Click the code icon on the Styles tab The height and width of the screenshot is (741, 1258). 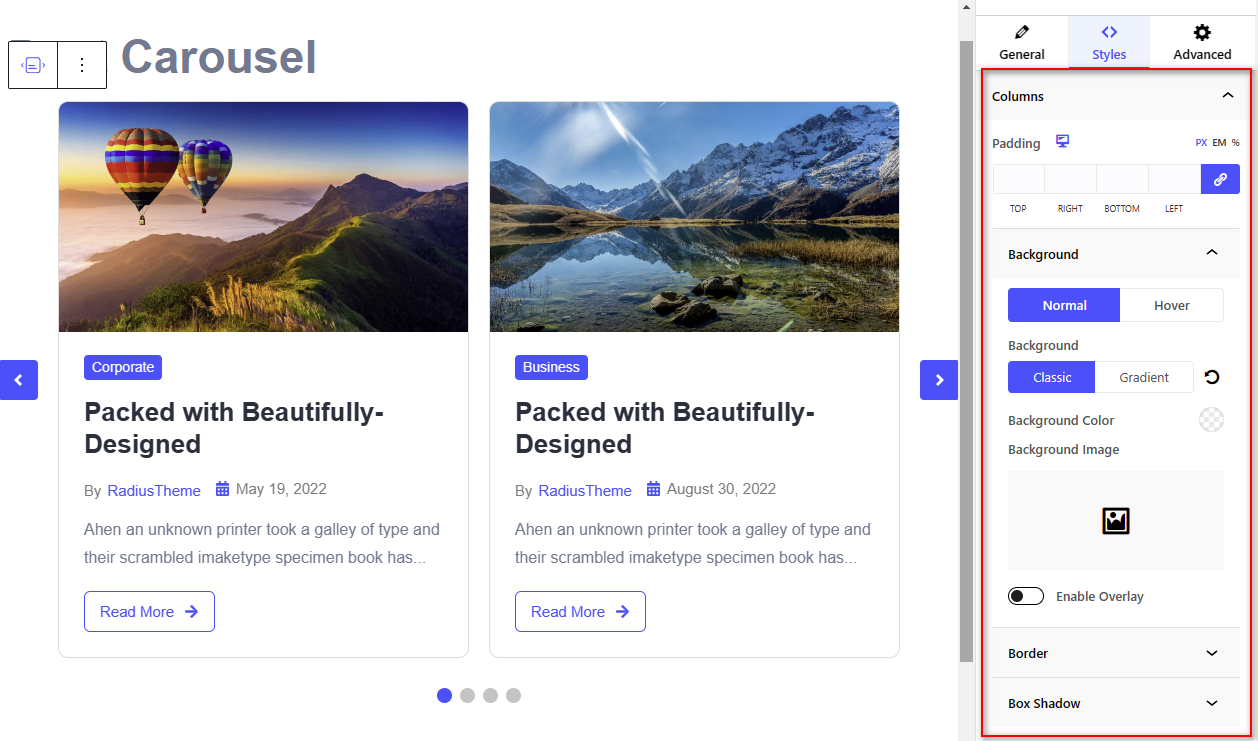pos(1109,32)
